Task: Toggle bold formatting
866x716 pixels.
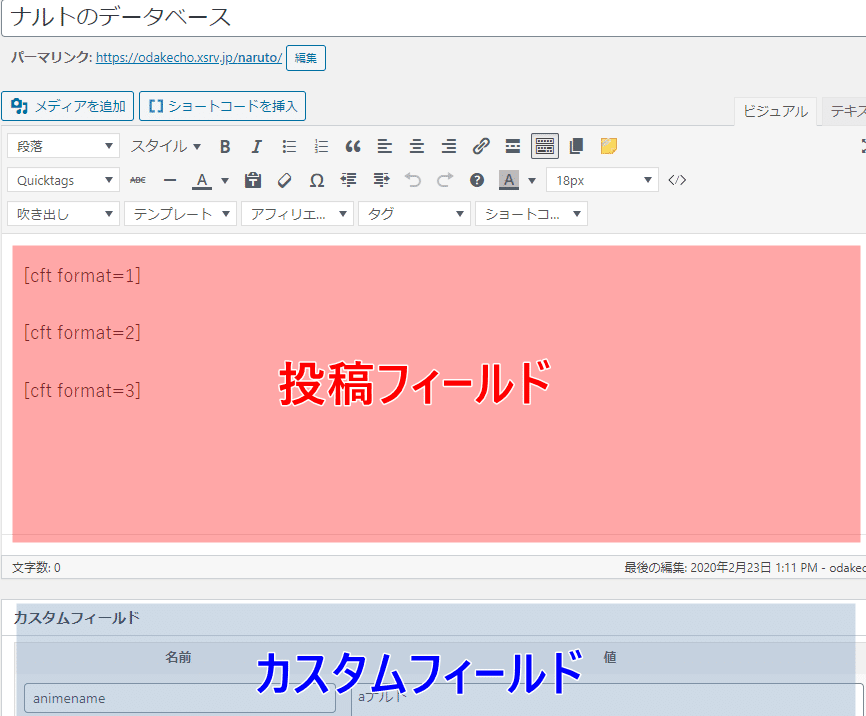Action: click(225, 146)
